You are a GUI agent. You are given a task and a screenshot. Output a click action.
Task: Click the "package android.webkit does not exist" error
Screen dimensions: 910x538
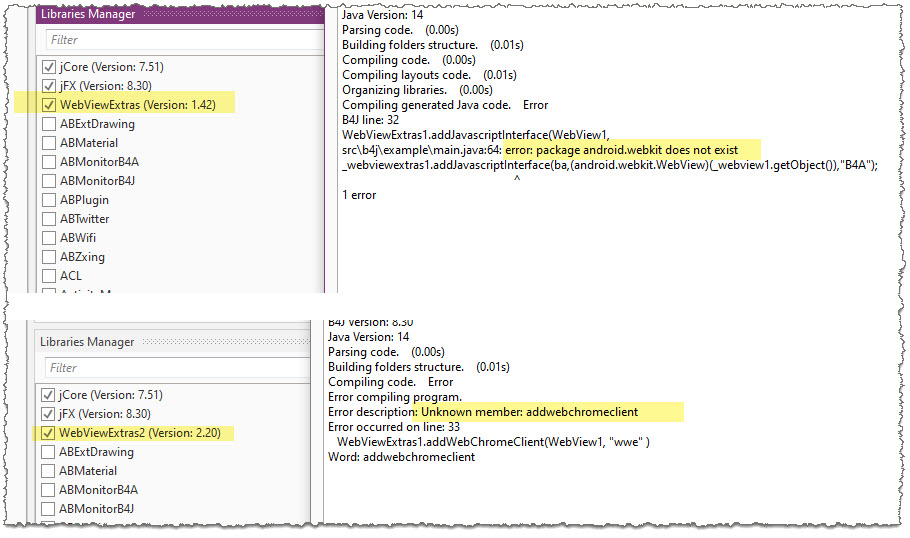(x=622, y=150)
